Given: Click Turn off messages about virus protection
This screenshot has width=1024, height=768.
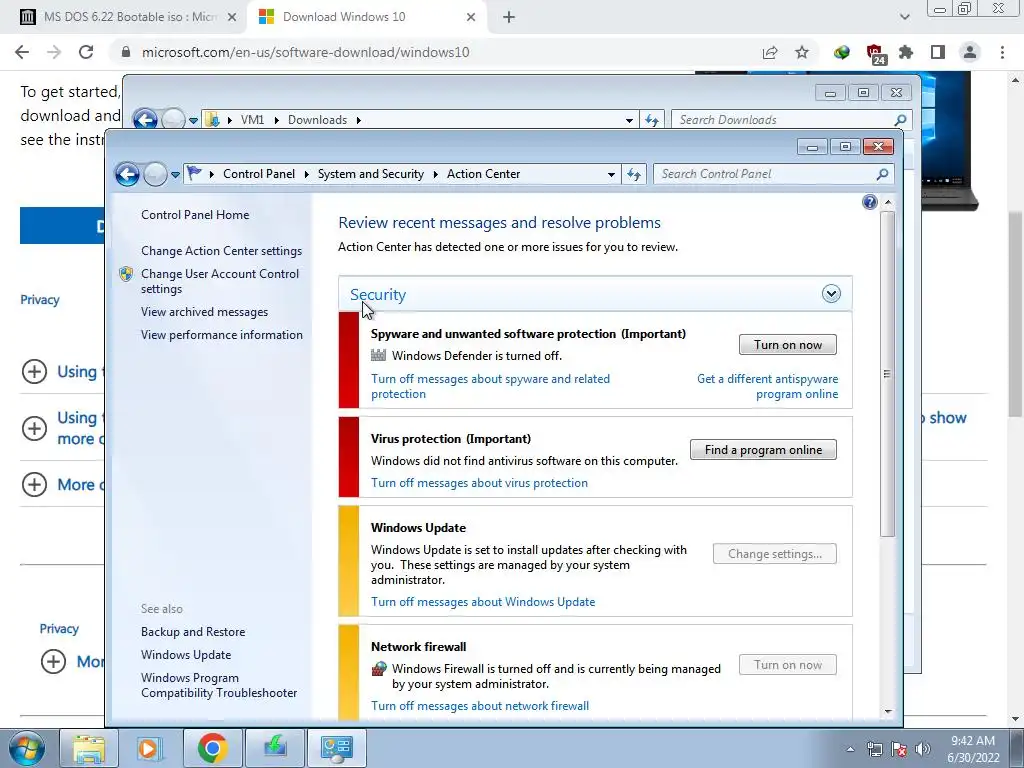Looking at the screenshot, I should (x=479, y=483).
